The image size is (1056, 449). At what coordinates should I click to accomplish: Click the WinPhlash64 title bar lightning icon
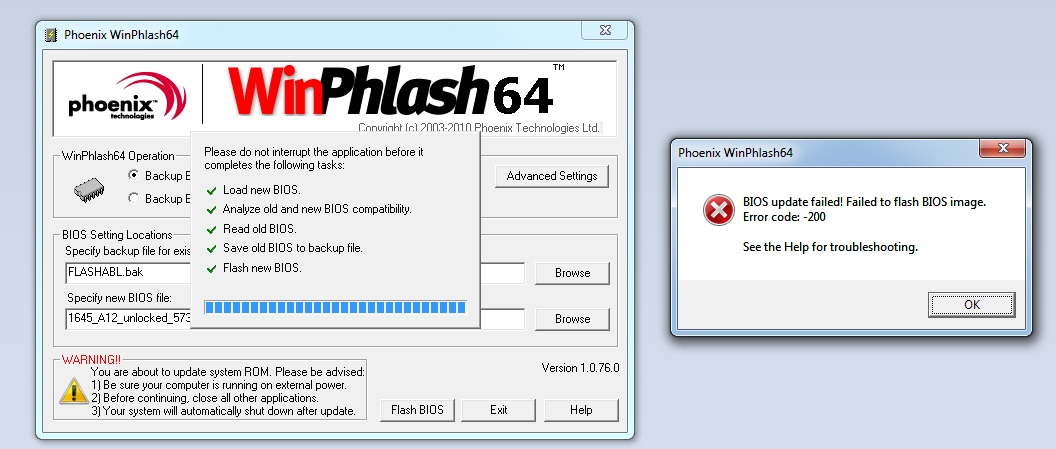point(50,34)
